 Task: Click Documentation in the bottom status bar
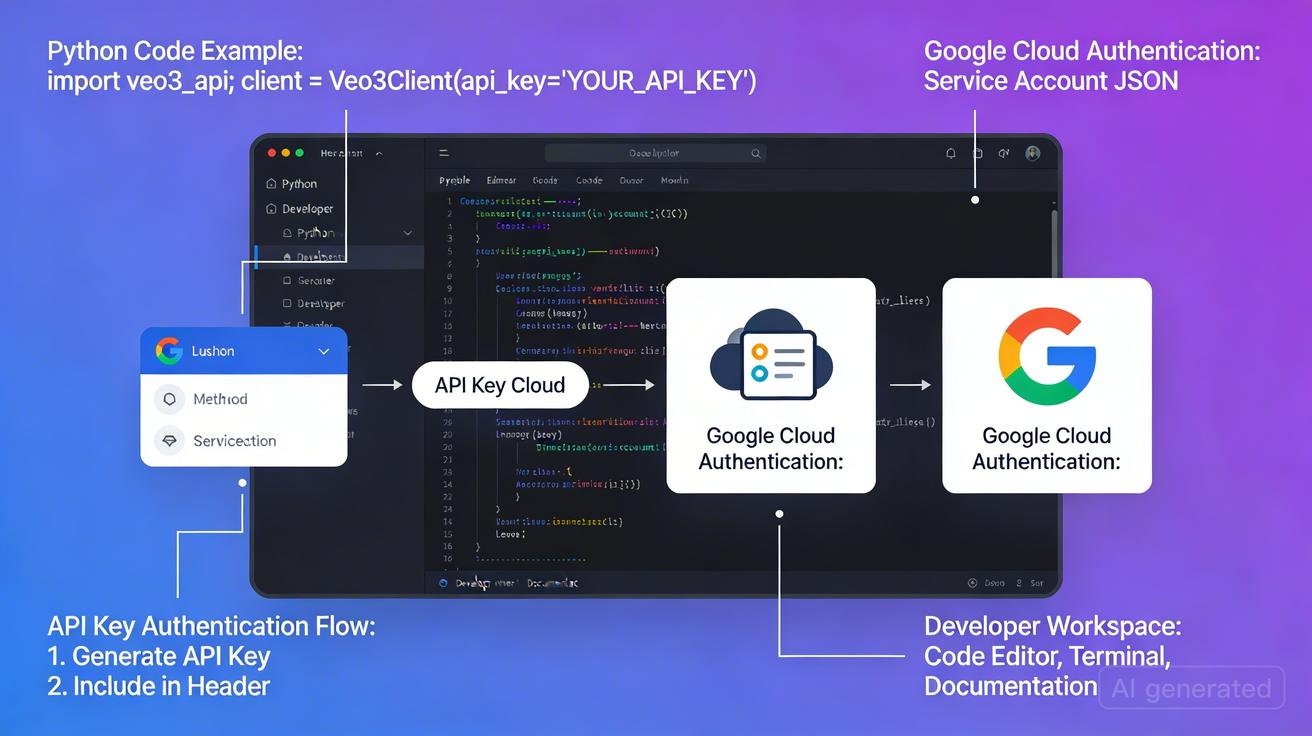(553, 583)
